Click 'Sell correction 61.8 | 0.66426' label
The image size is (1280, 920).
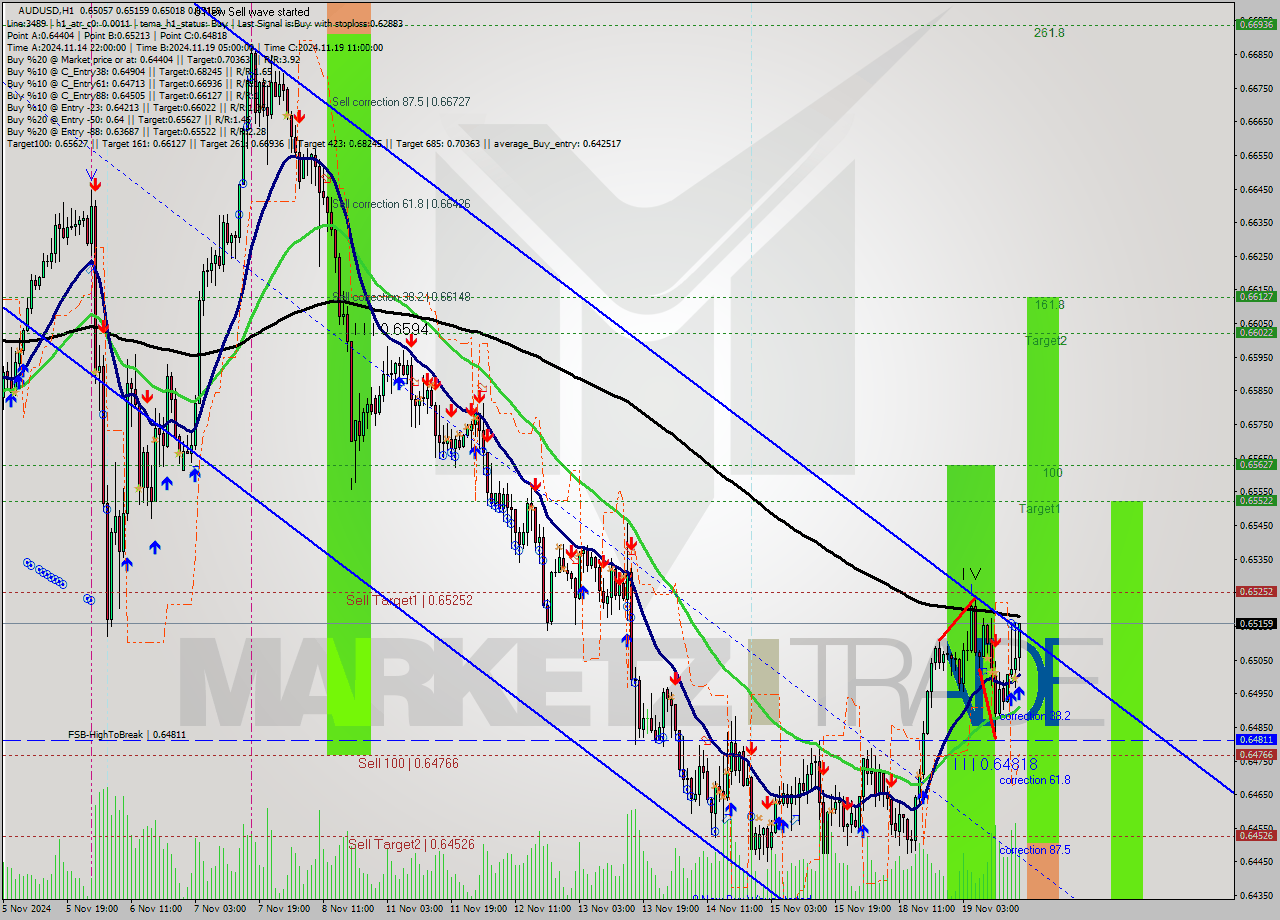click(401, 204)
